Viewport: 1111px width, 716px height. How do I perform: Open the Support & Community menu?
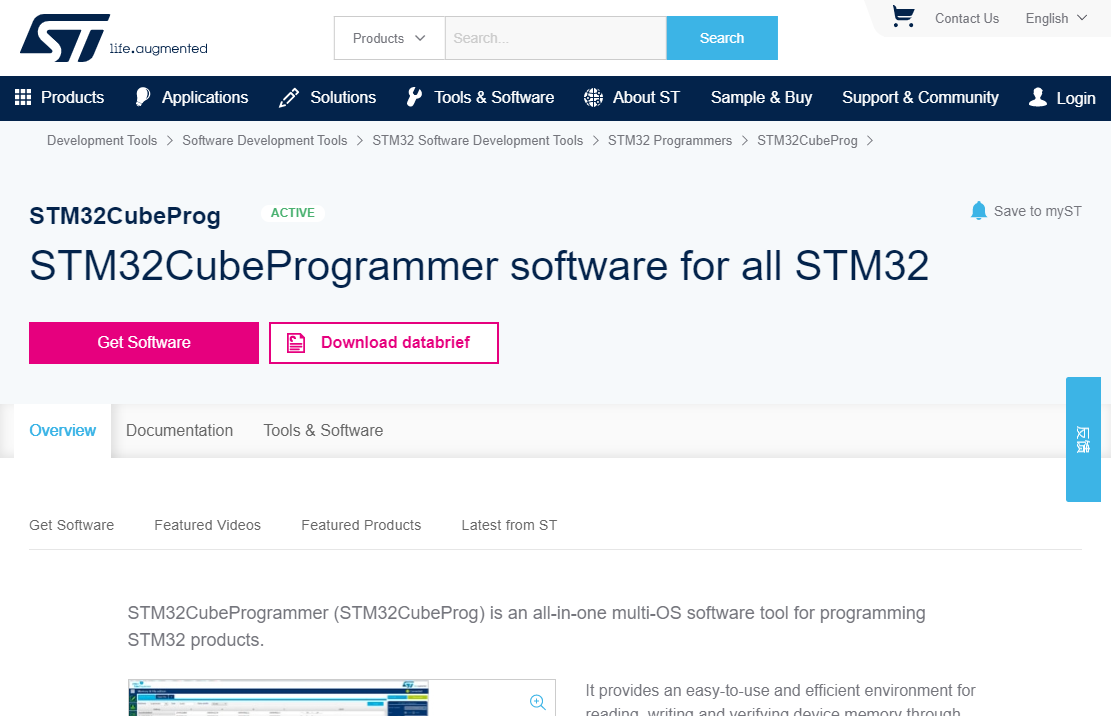[920, 98]
